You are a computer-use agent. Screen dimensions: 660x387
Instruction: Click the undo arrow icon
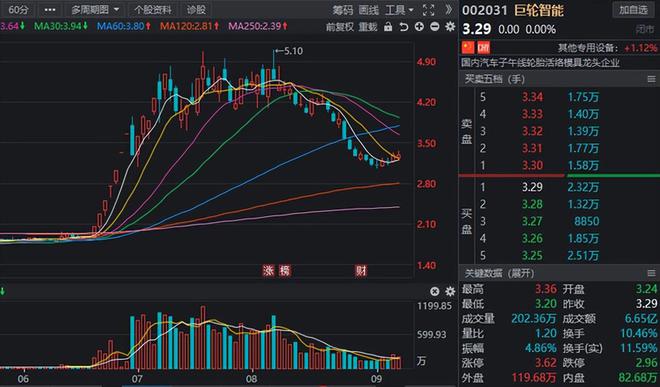click(x=403, y=27)
